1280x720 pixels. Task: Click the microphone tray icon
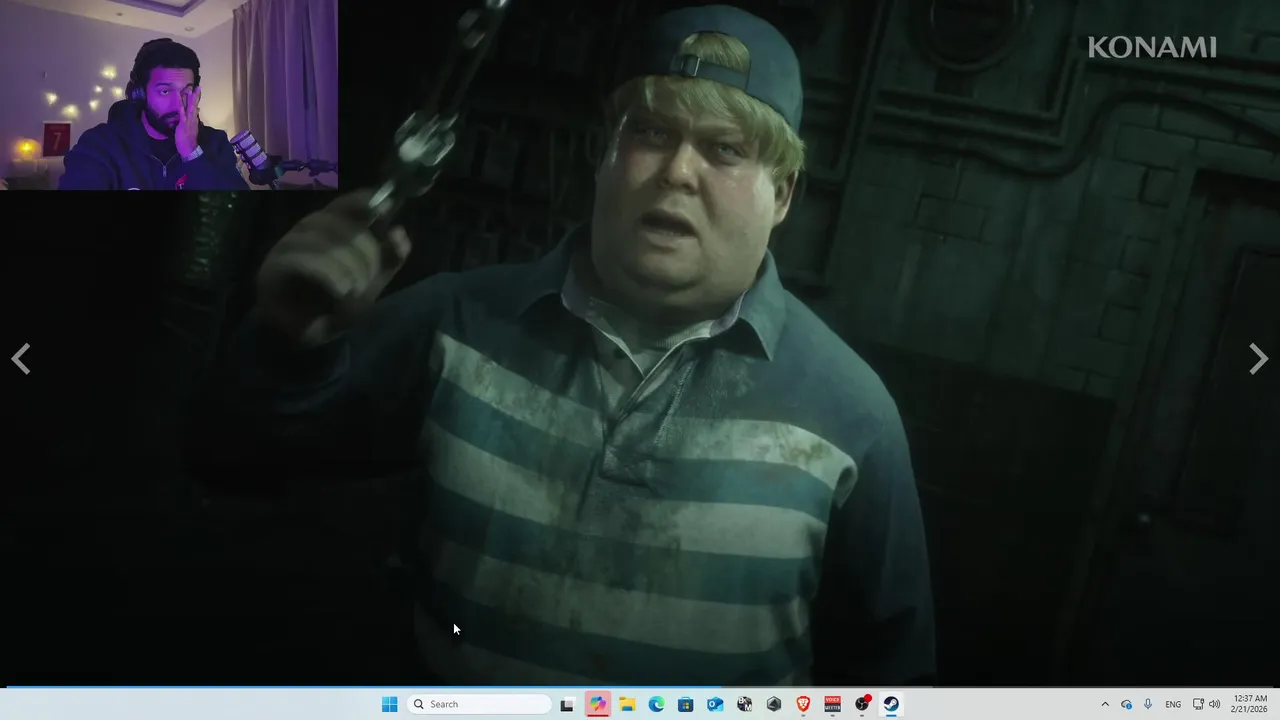click(1148, 704)
